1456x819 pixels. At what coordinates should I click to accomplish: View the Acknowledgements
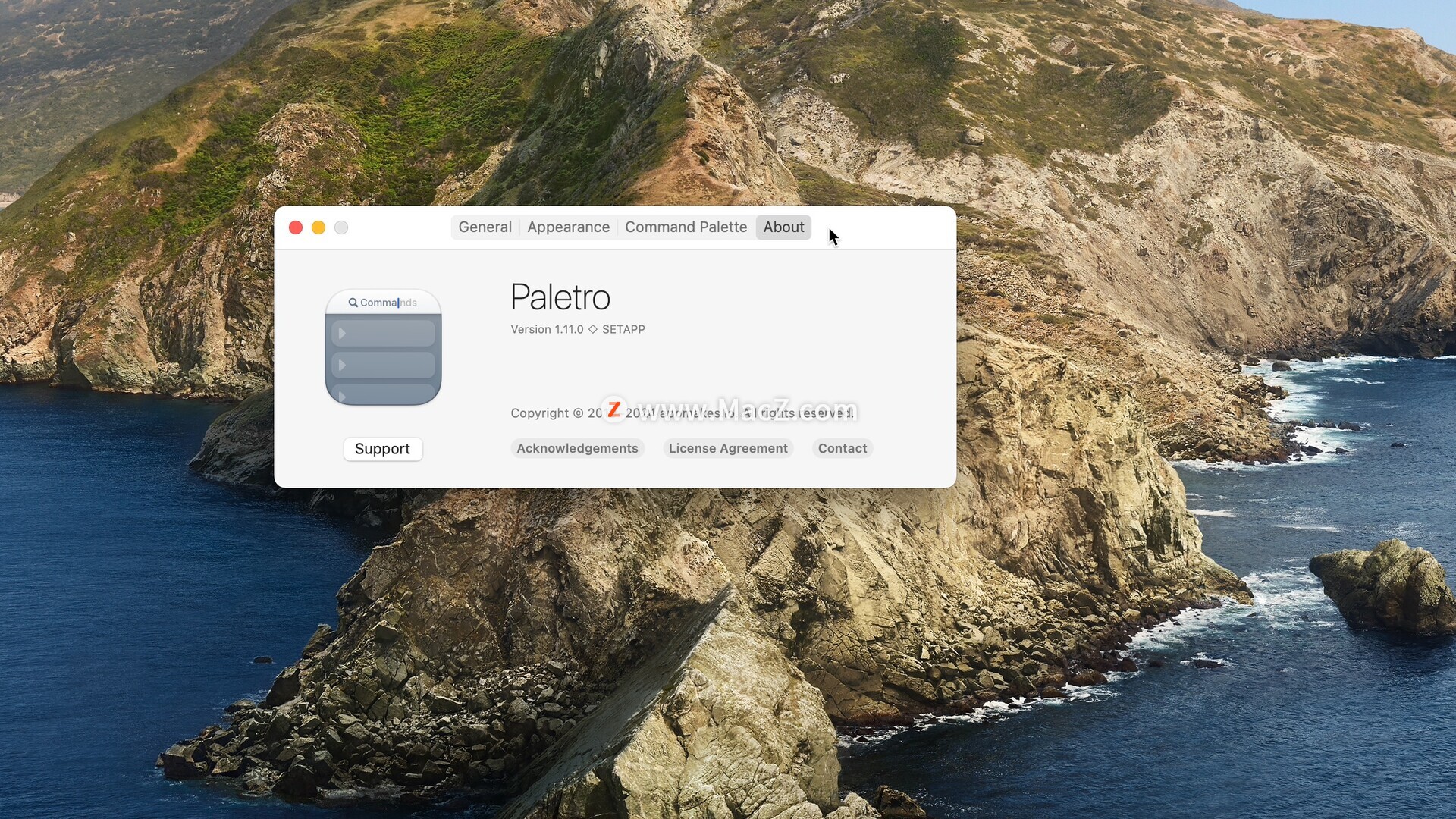click(577, 448)
